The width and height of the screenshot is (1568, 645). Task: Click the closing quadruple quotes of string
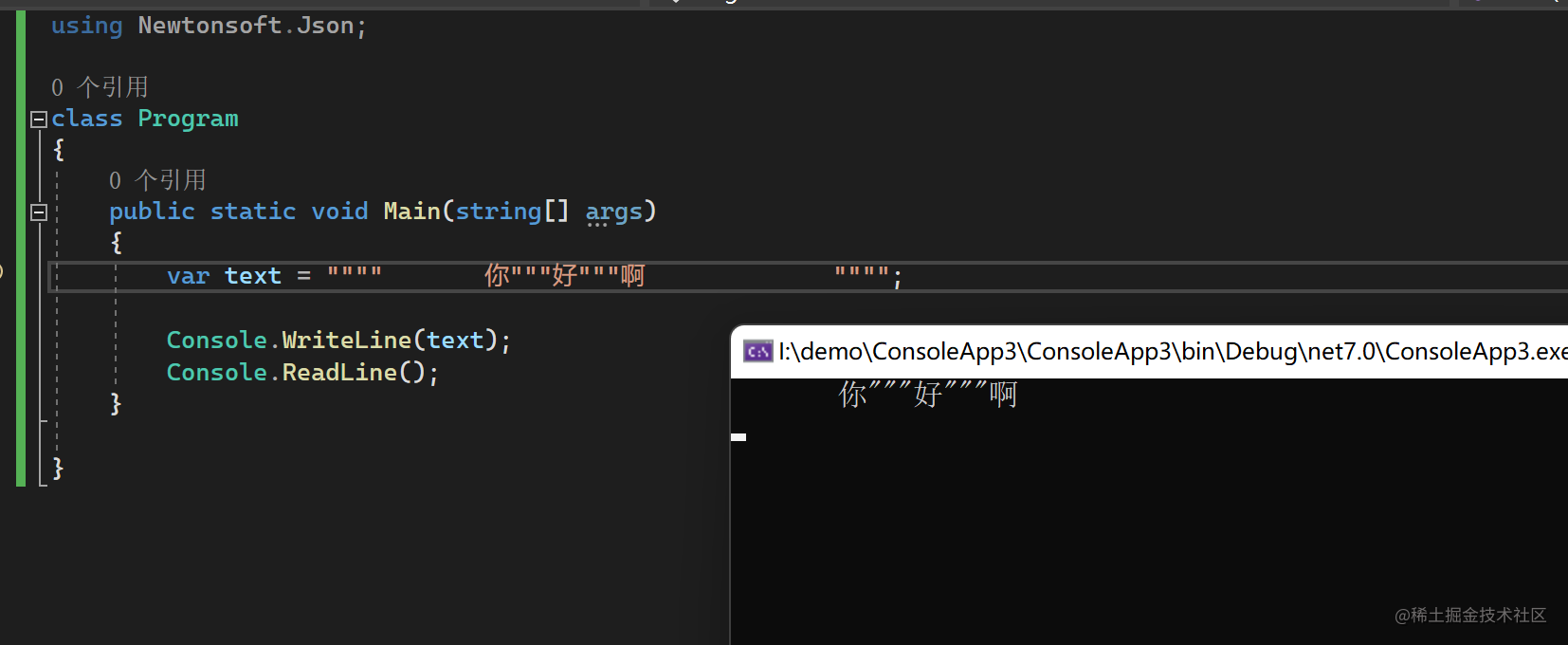(x=861, y=275)
